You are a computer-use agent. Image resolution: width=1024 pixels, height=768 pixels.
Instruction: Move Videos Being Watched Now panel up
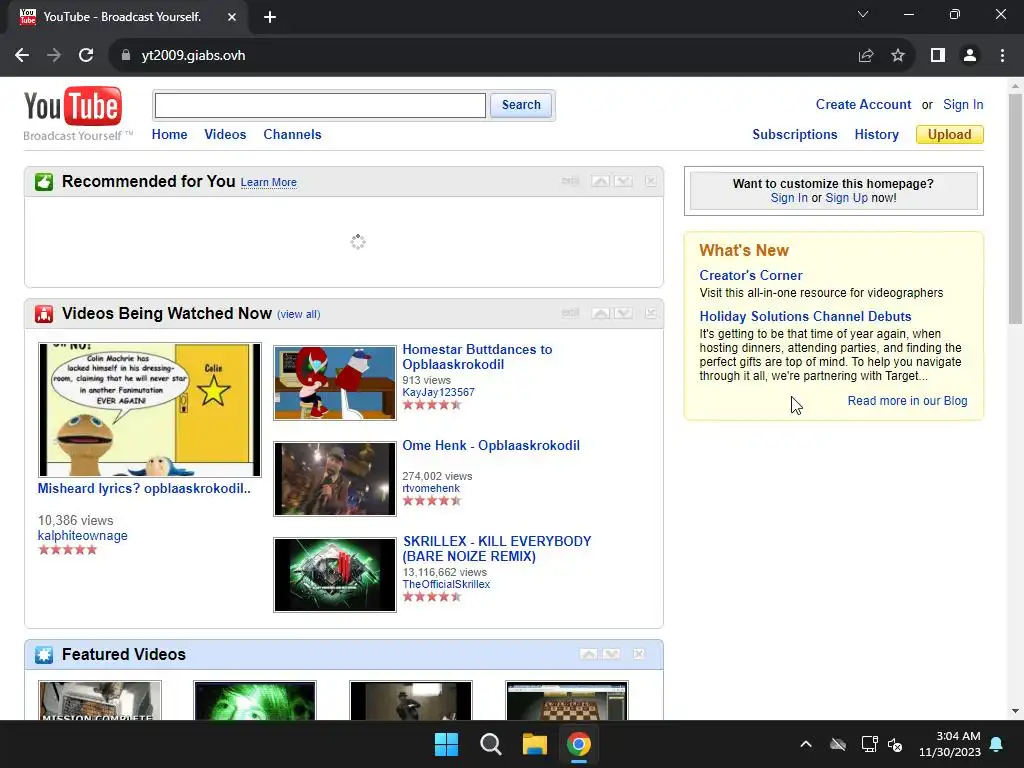tap(600, 313)
